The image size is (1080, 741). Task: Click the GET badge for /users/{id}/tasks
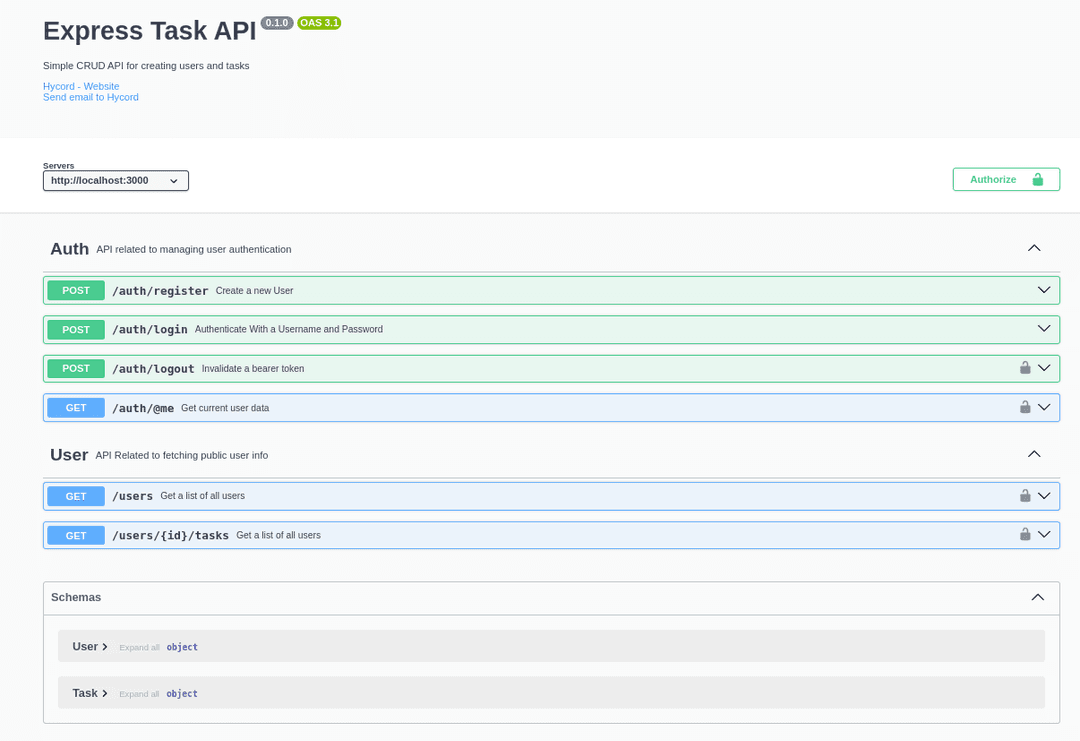click(x=76, y=535)
